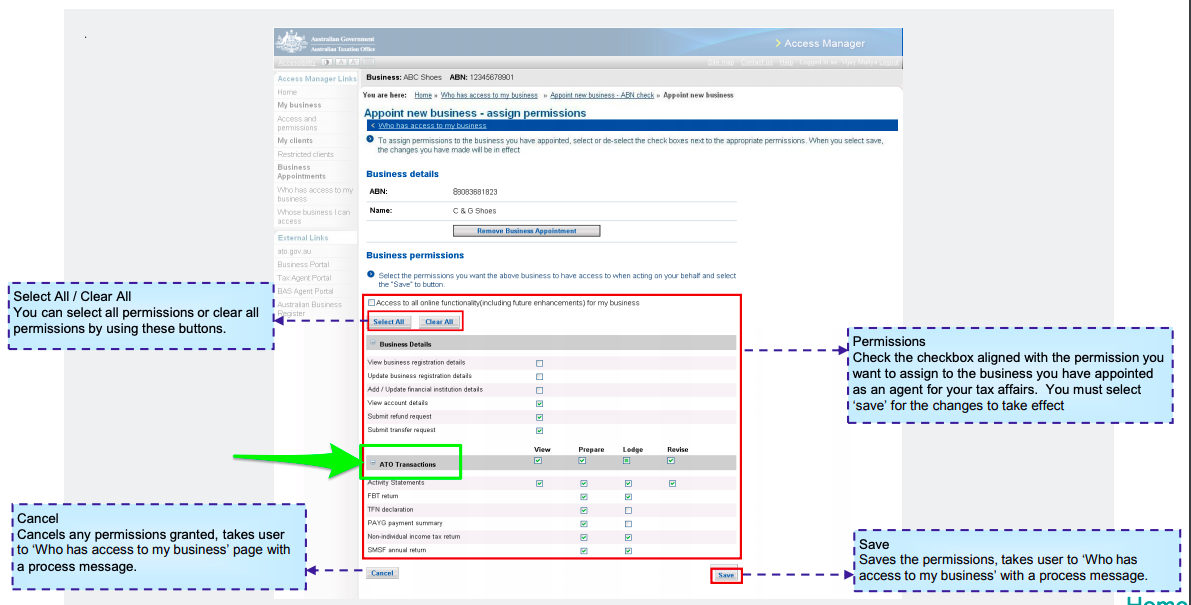The image size is (1191, 605).
Task: Cancel the permission changes
Action: coord(382,574)
